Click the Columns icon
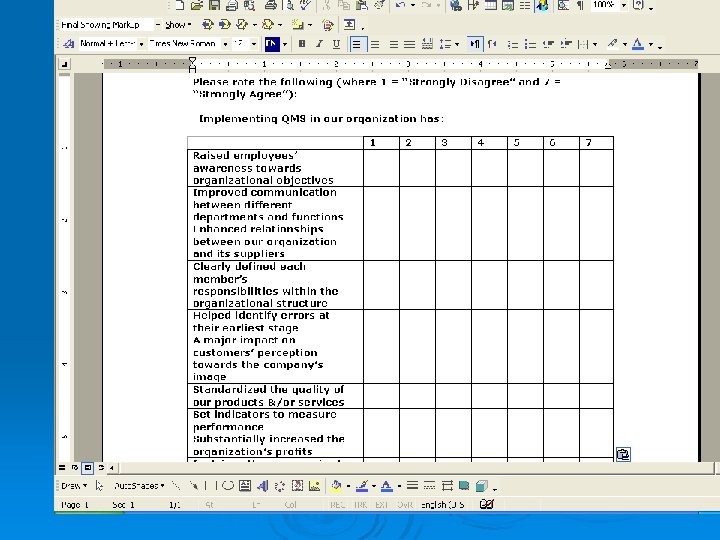This screenshot has width=720, height=540. (525, 6)
